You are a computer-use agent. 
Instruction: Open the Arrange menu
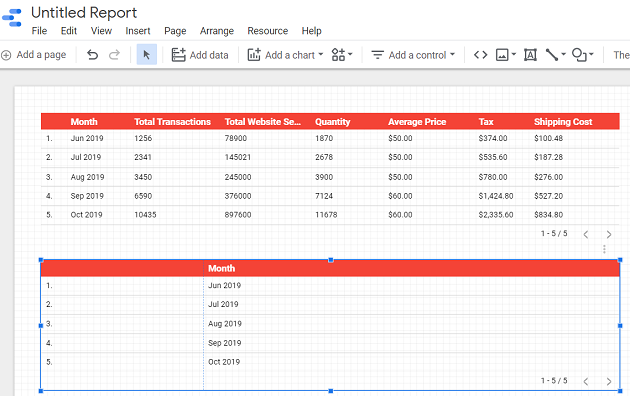click(x=217, y=31)
